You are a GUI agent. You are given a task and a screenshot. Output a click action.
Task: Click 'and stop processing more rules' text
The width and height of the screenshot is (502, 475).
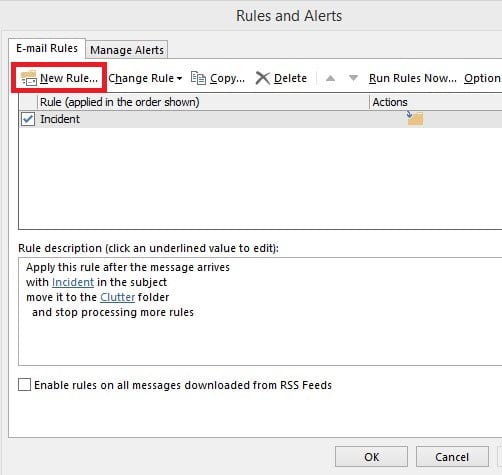click(x=113, y=312)
